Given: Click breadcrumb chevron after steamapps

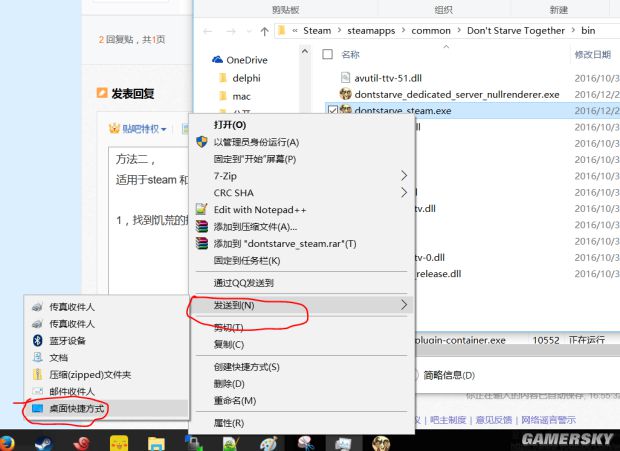Looking at the screenshot, I should (403, 30).
